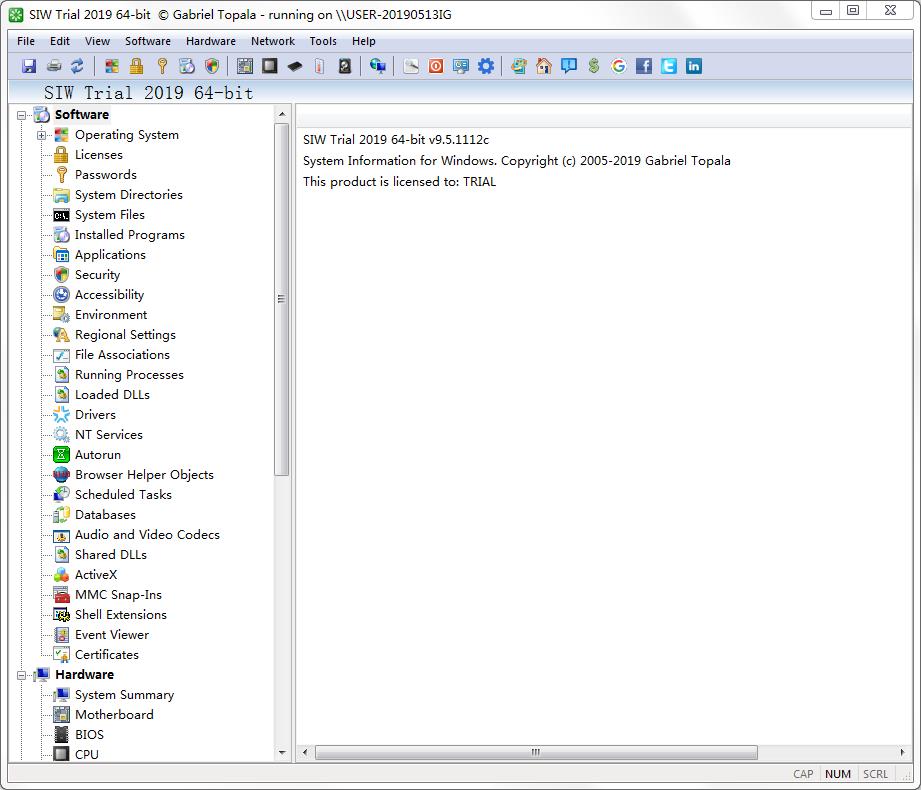Expand the Operating System tree node
921x790 pixels.
[x=42, y=135]
